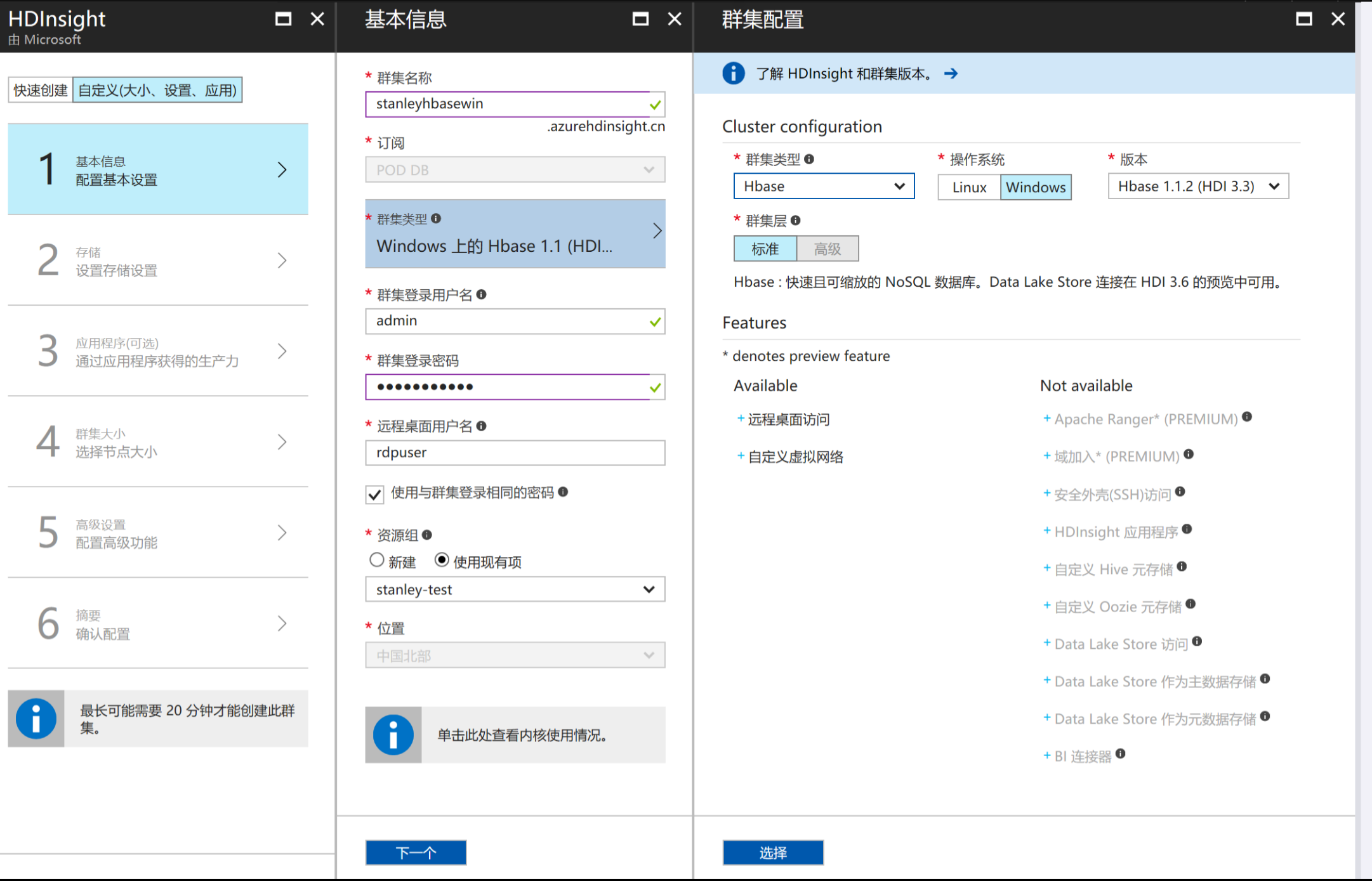The height and width of the screenshot is (881, 1372).
Task: Click info icon next to 群集登录用户名
Action: click(482, 294)
